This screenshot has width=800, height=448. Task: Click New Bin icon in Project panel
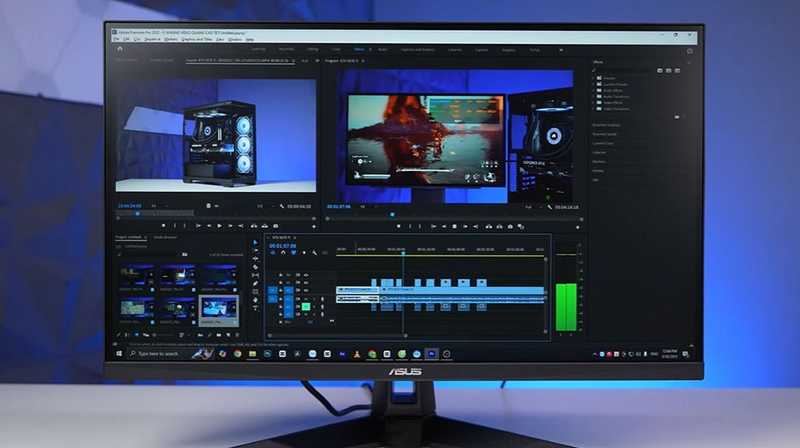pos(218,335)
